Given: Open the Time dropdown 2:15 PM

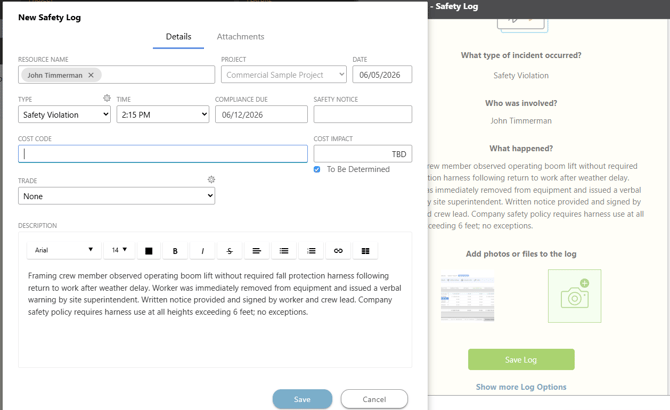Looking at the screenshot, I should tap(163, 114).
